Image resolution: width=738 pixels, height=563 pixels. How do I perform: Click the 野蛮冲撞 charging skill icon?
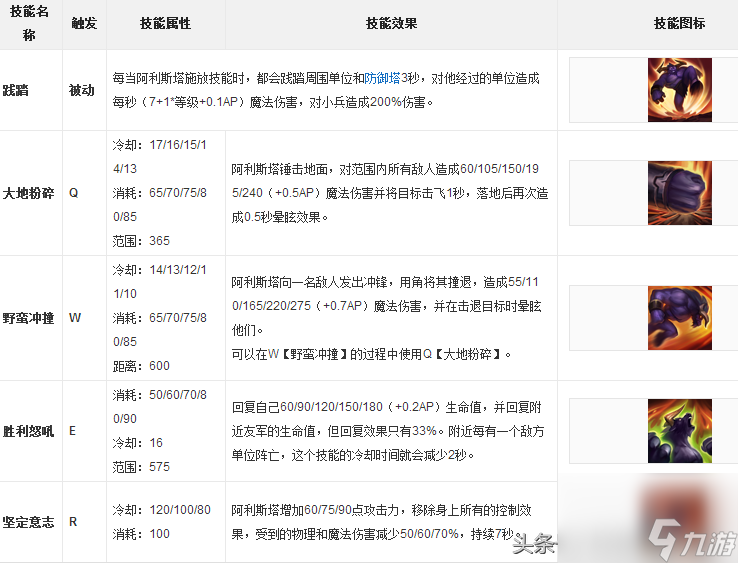pos(680,318)
